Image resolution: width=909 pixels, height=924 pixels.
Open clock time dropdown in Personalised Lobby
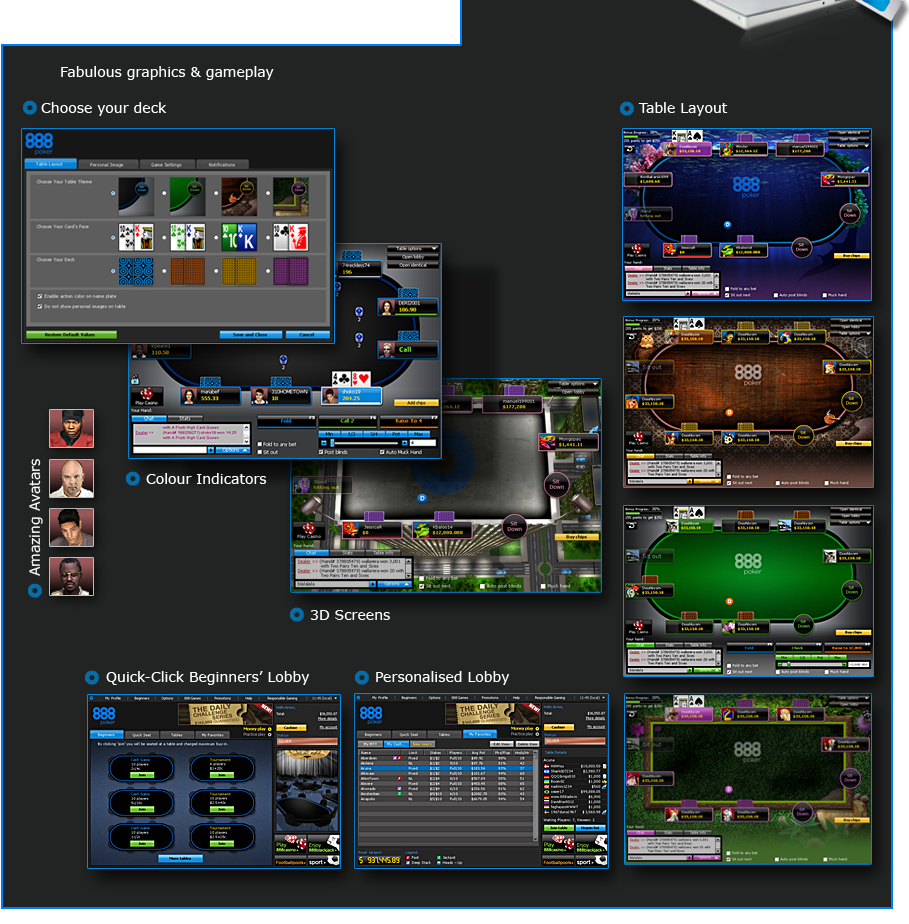click(x=593, y=698)
